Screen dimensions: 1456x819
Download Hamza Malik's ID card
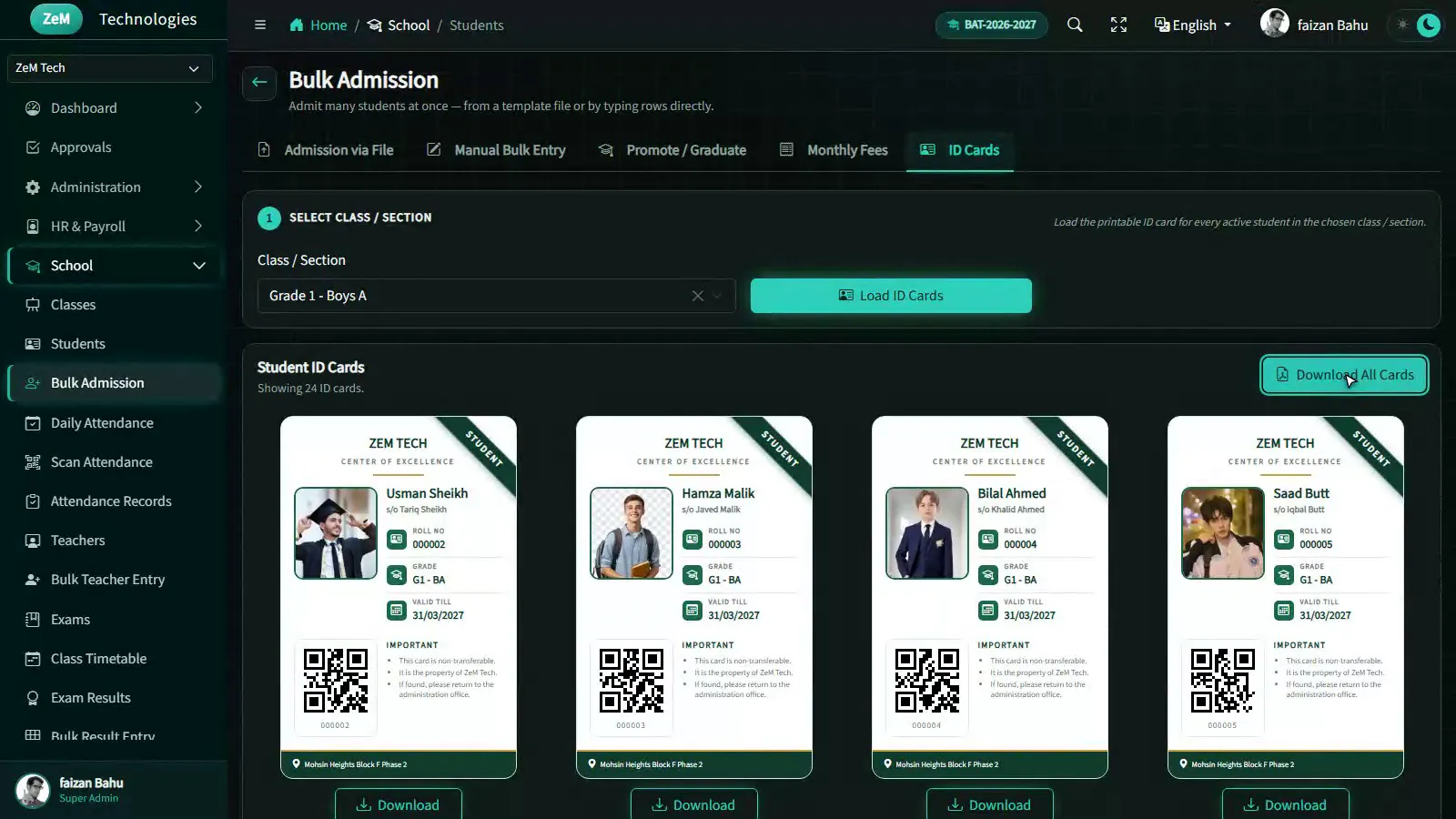694,804
